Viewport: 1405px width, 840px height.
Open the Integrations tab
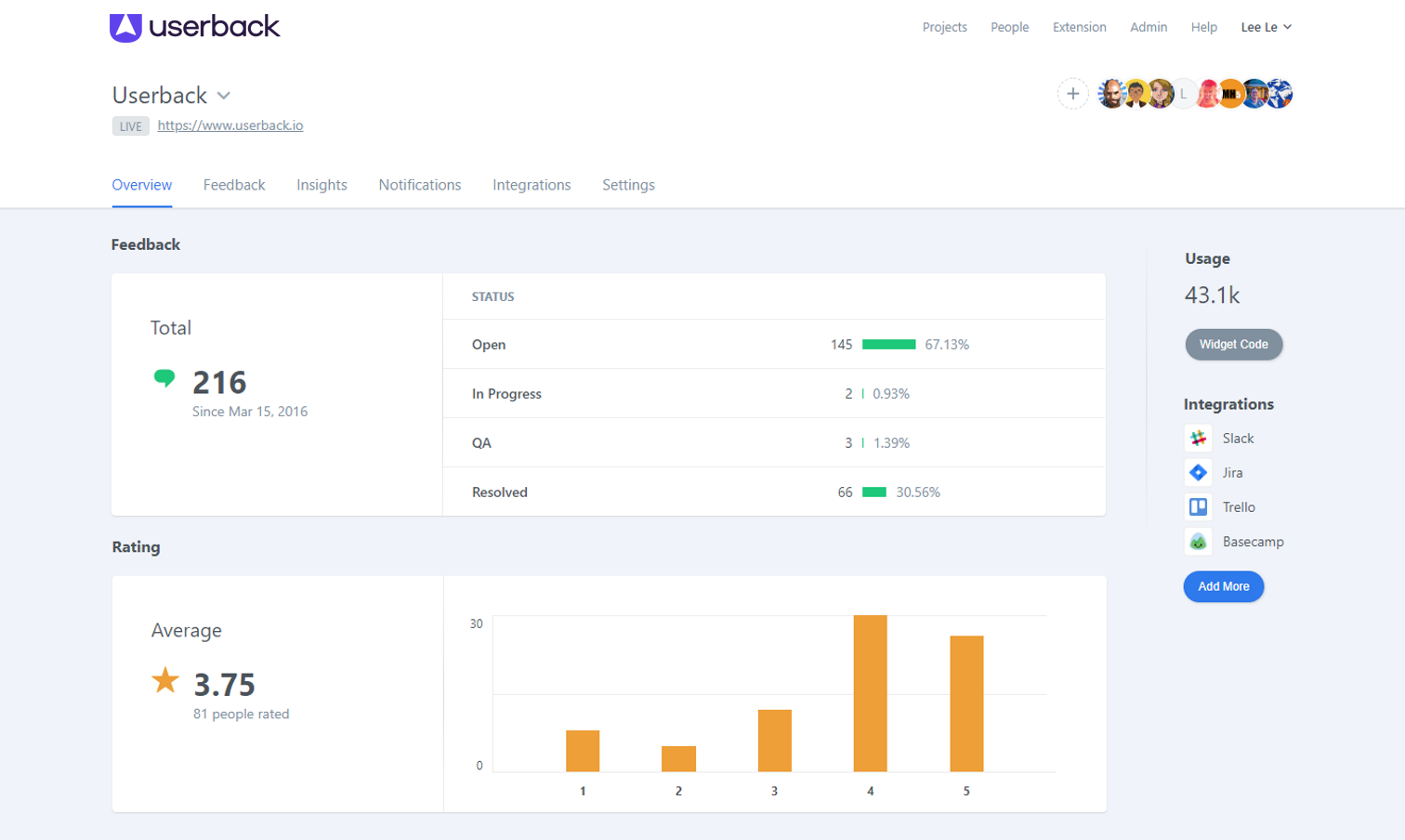point(532,185)
